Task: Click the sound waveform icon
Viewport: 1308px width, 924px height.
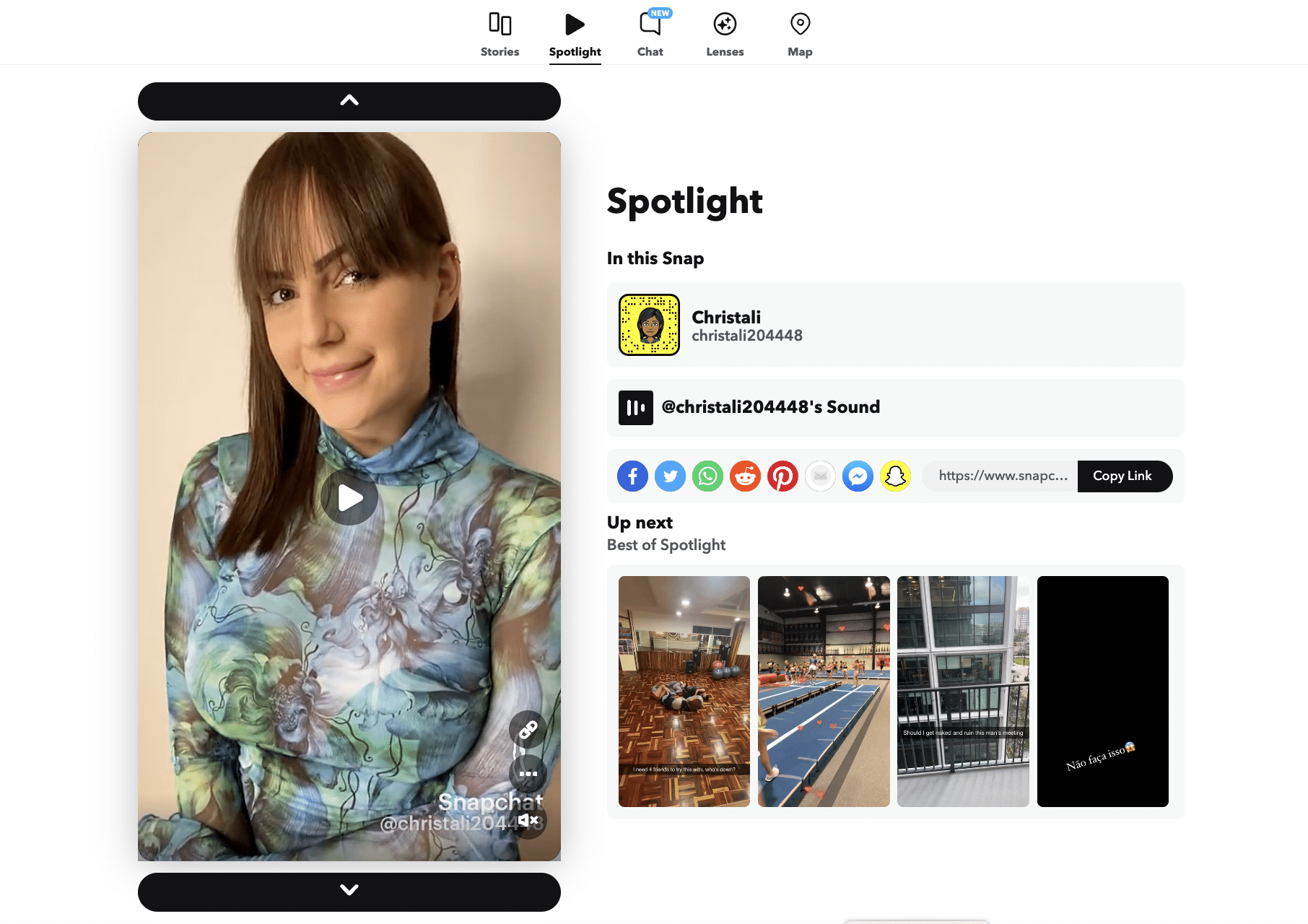Action: click(x=636, y=408)
